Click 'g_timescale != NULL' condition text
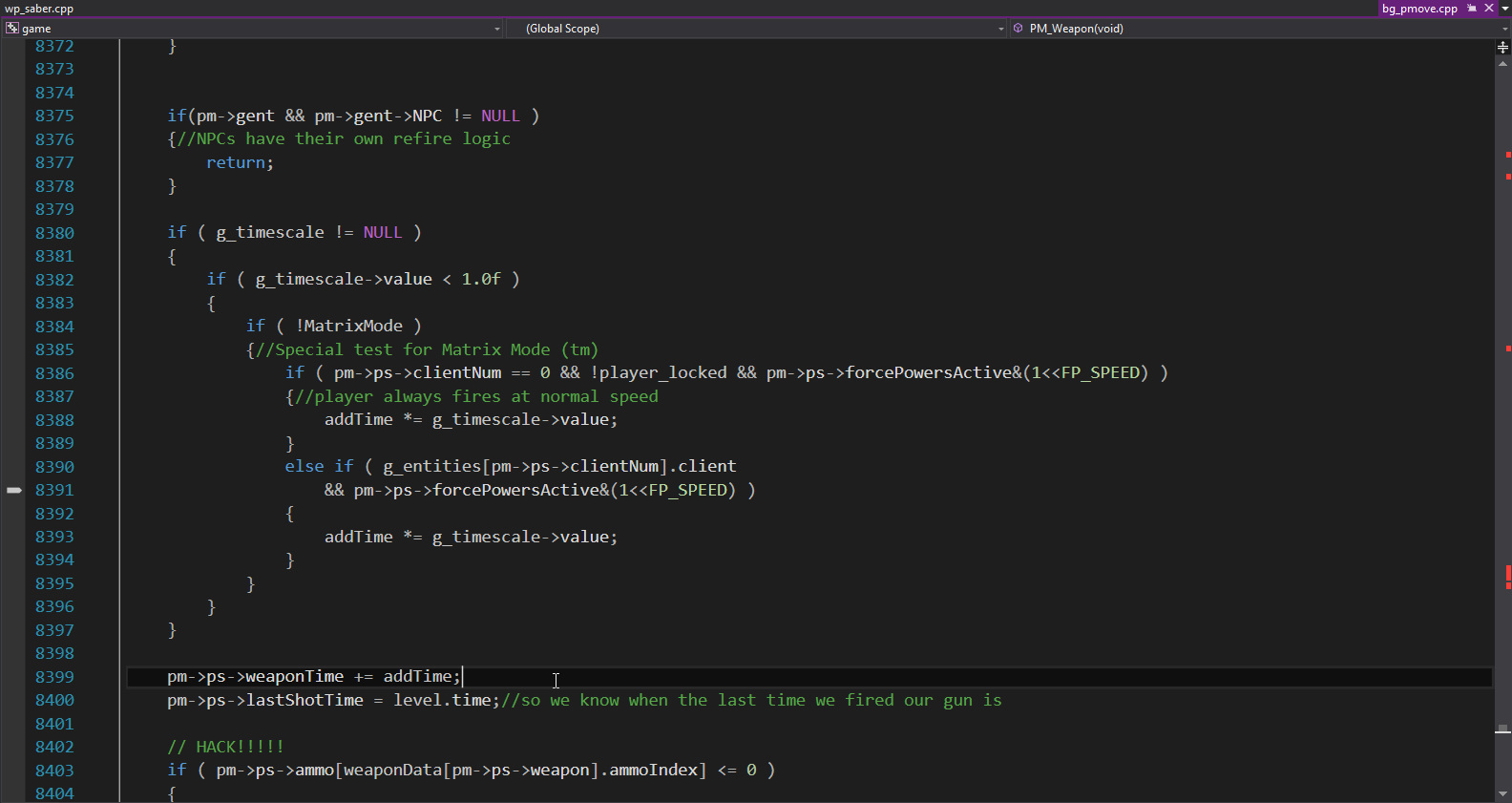 tap(309, 232)
